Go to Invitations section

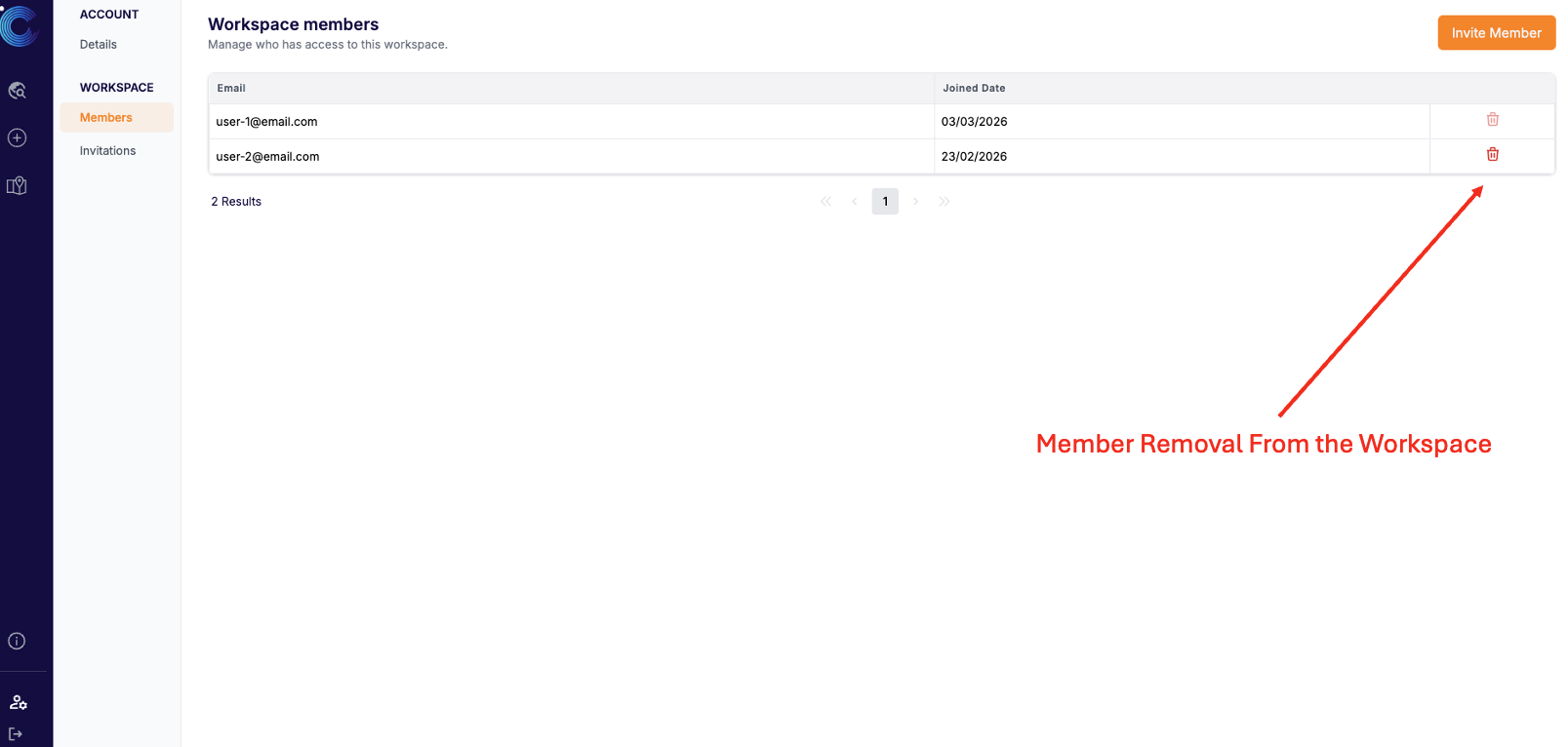pyautogui.click(x=108, y=151)
